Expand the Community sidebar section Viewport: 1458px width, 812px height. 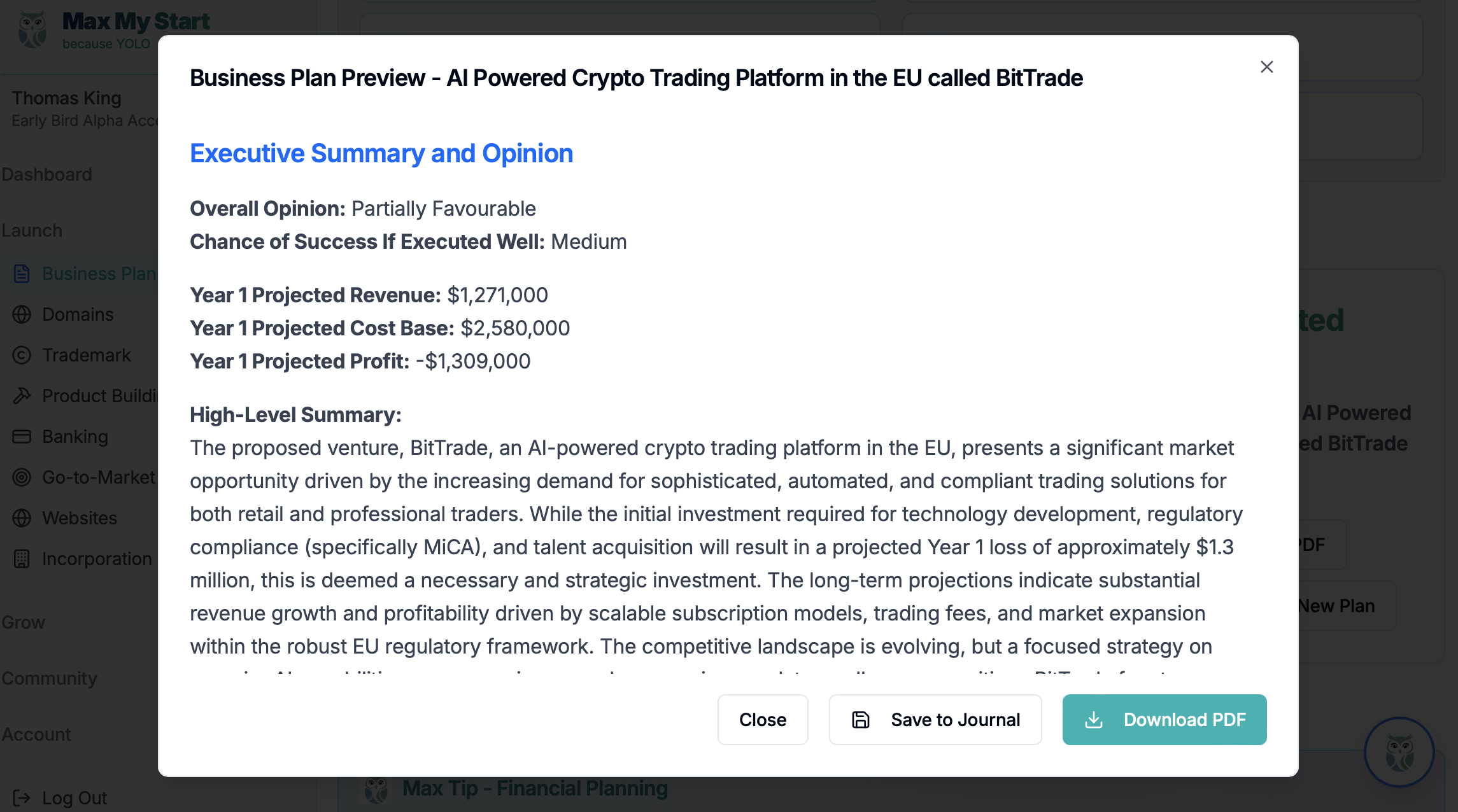50,678
